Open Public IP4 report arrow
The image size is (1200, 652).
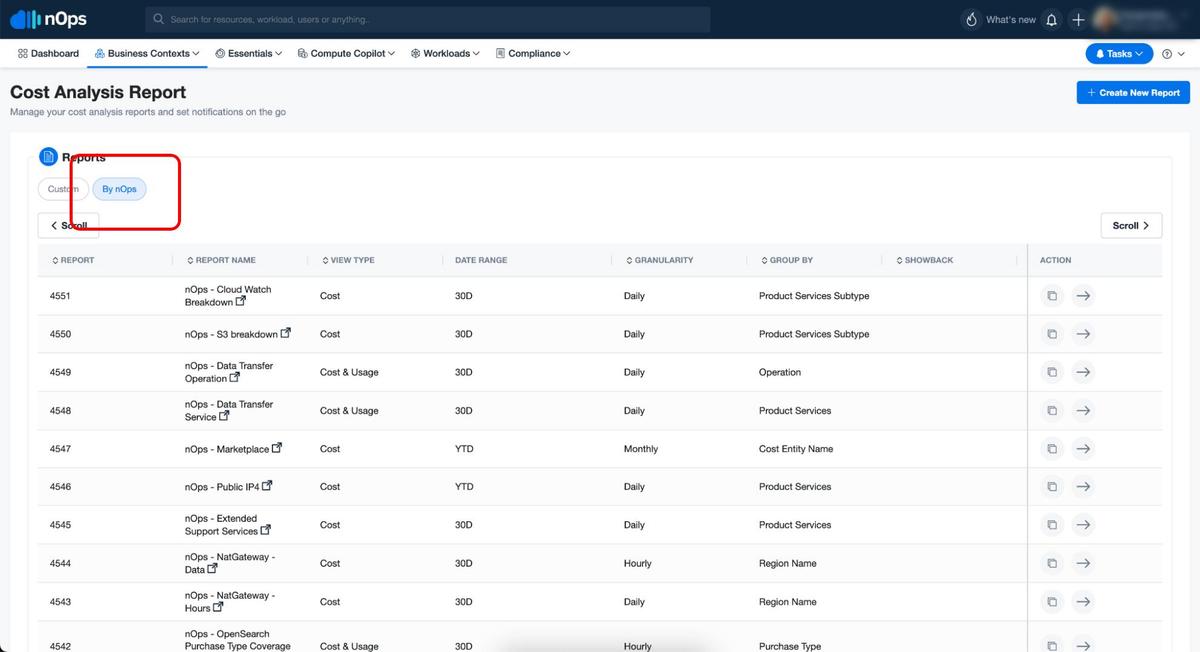point(1083,487)
